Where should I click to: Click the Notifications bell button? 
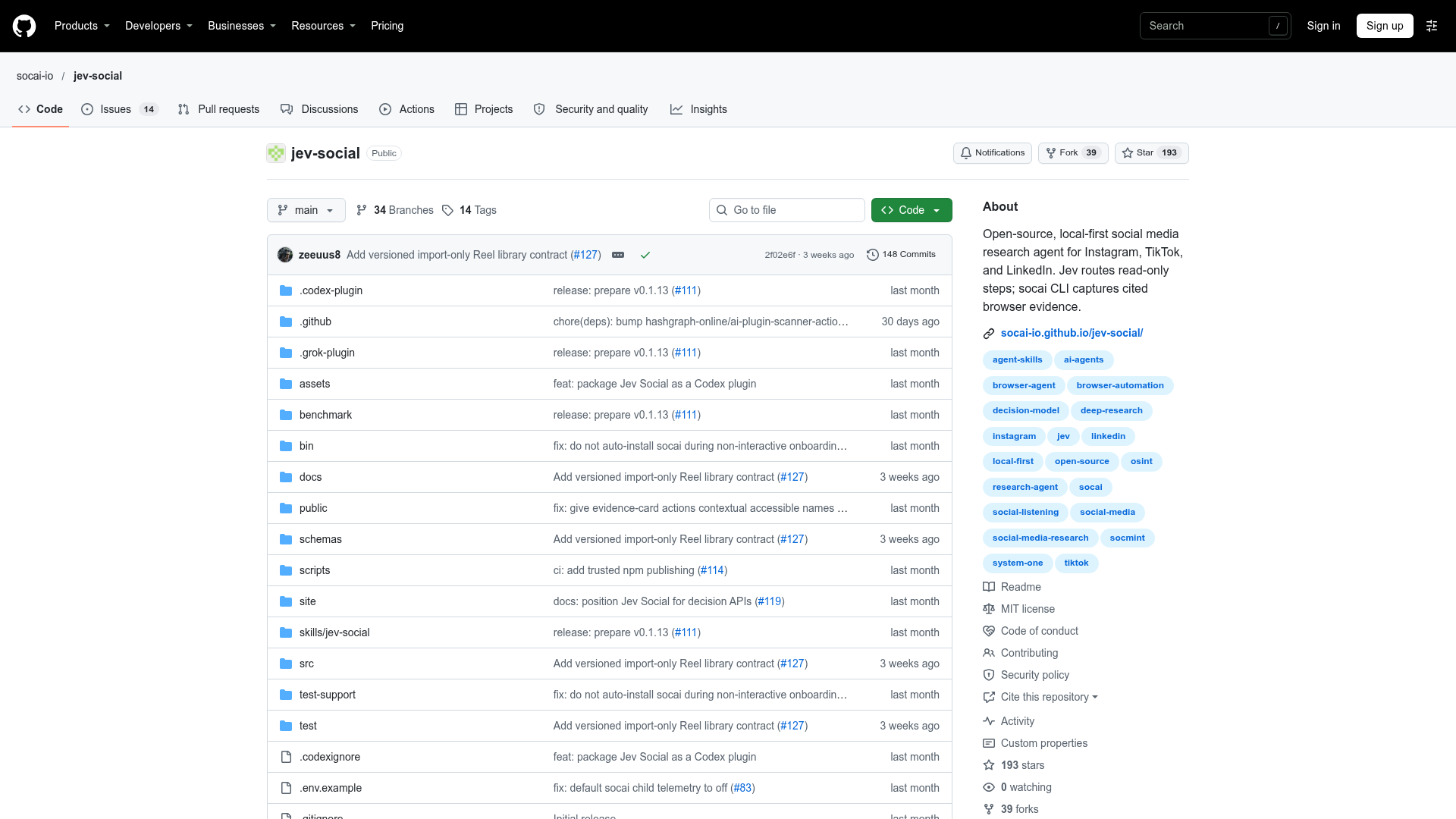click(x=992, y=153)
